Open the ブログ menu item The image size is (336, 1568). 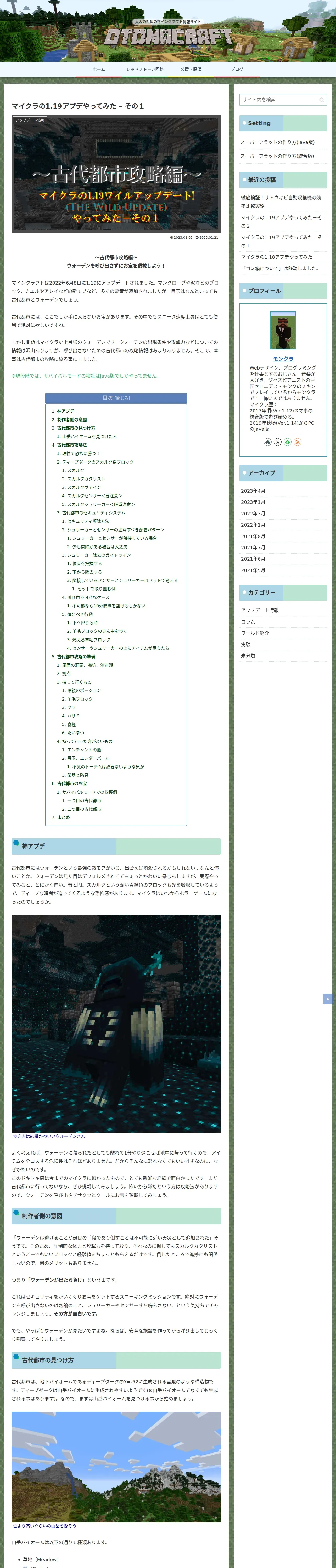point(237,70)
